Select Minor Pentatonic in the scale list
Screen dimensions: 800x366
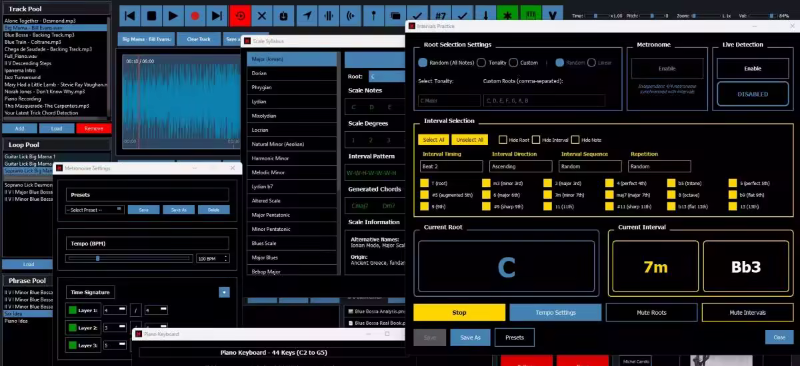[292, 229]
